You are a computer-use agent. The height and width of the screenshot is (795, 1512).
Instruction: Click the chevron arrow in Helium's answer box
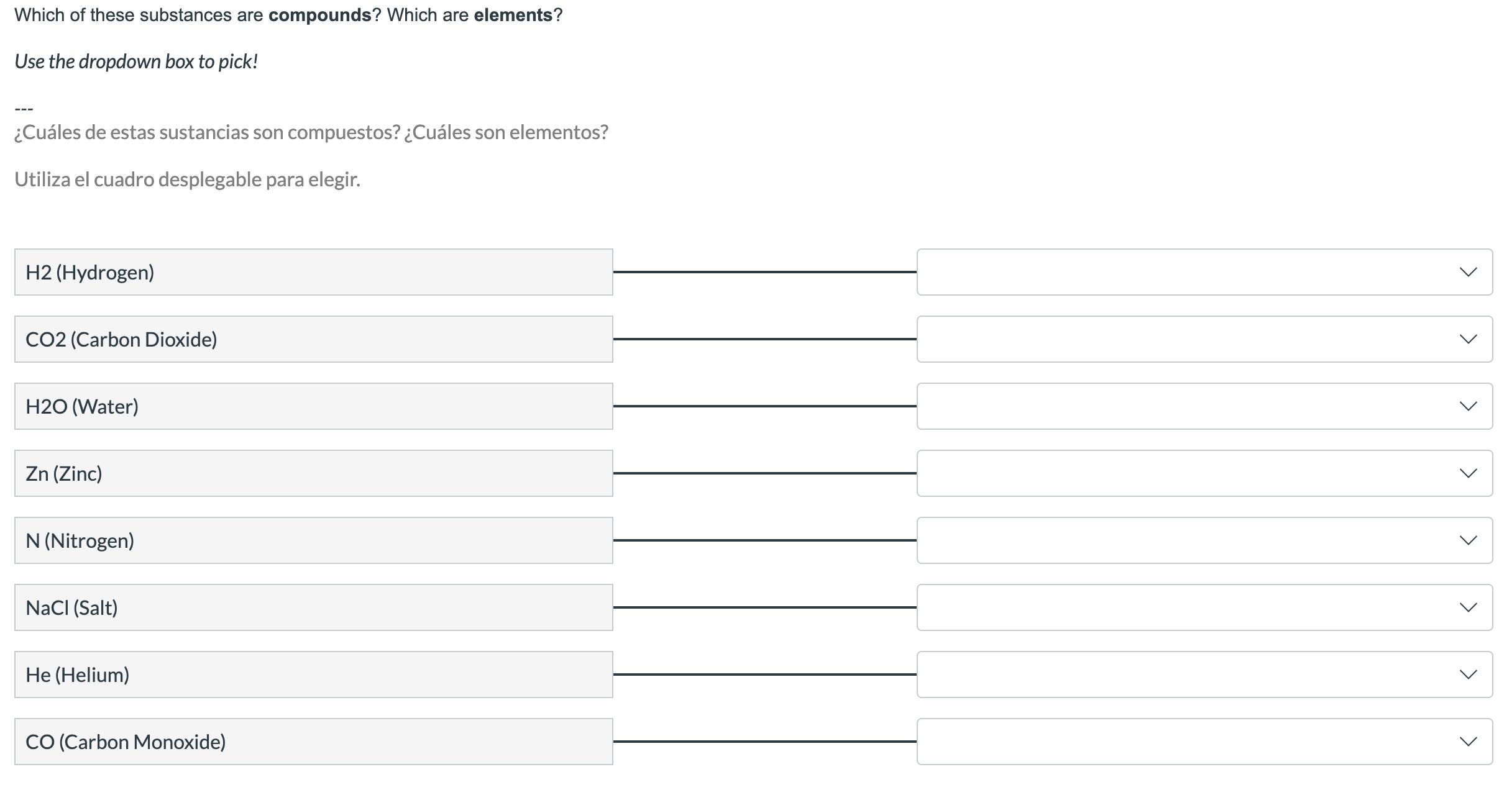[x=1468, y=675]
